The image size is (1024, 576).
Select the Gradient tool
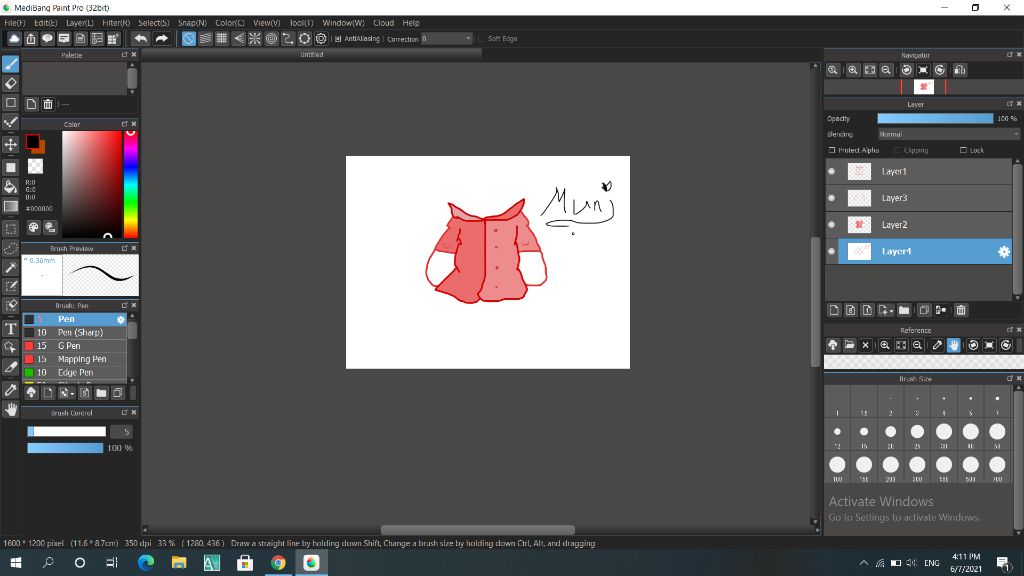click(x=10, y=206)
